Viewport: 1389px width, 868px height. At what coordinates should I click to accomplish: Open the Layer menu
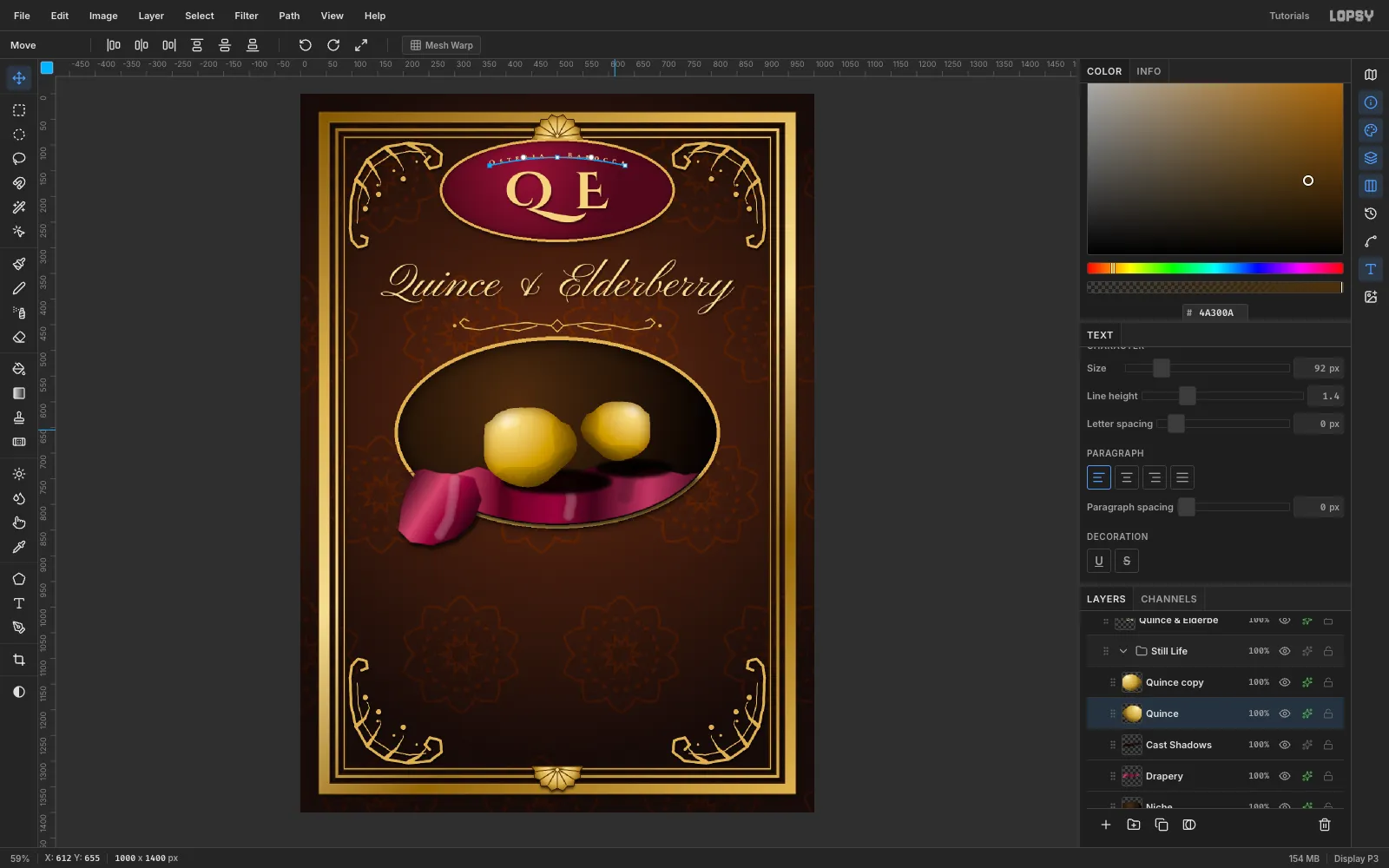(x=151, y=16)
